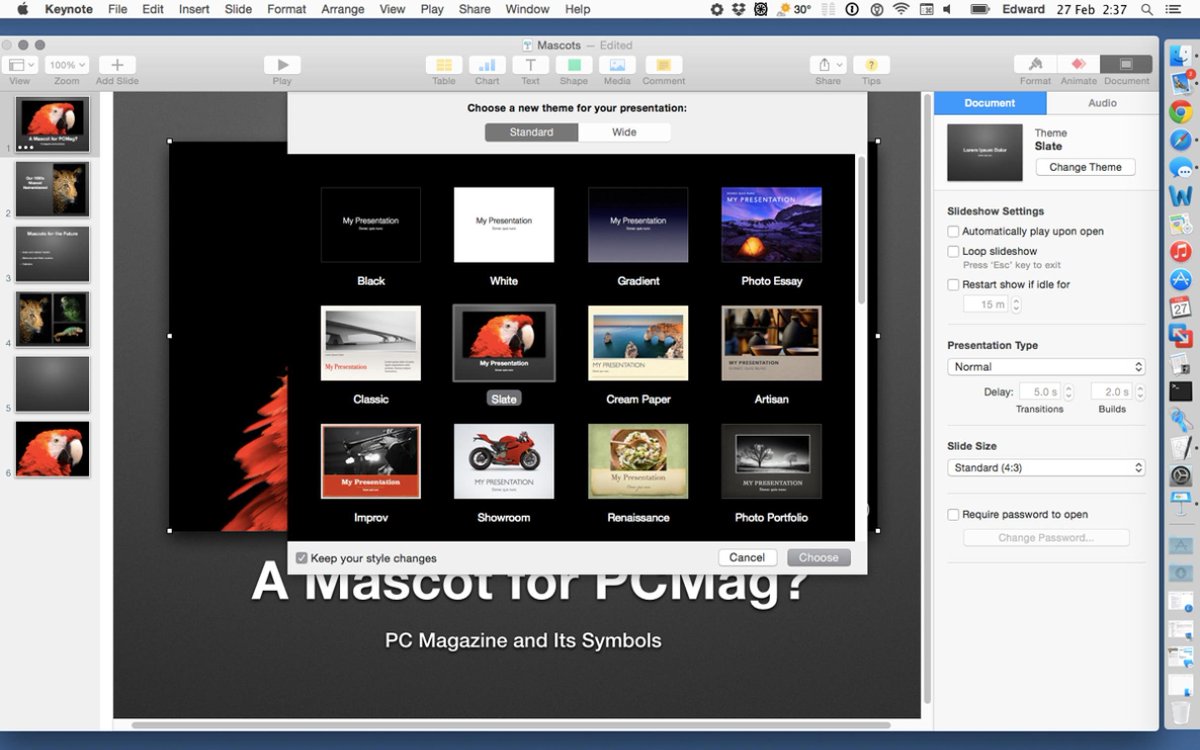Image resolution: width=1200 pixels, height=750 pixels.
Task: Open the App Store Dock icon
Action: click(x=1181, y=280)
